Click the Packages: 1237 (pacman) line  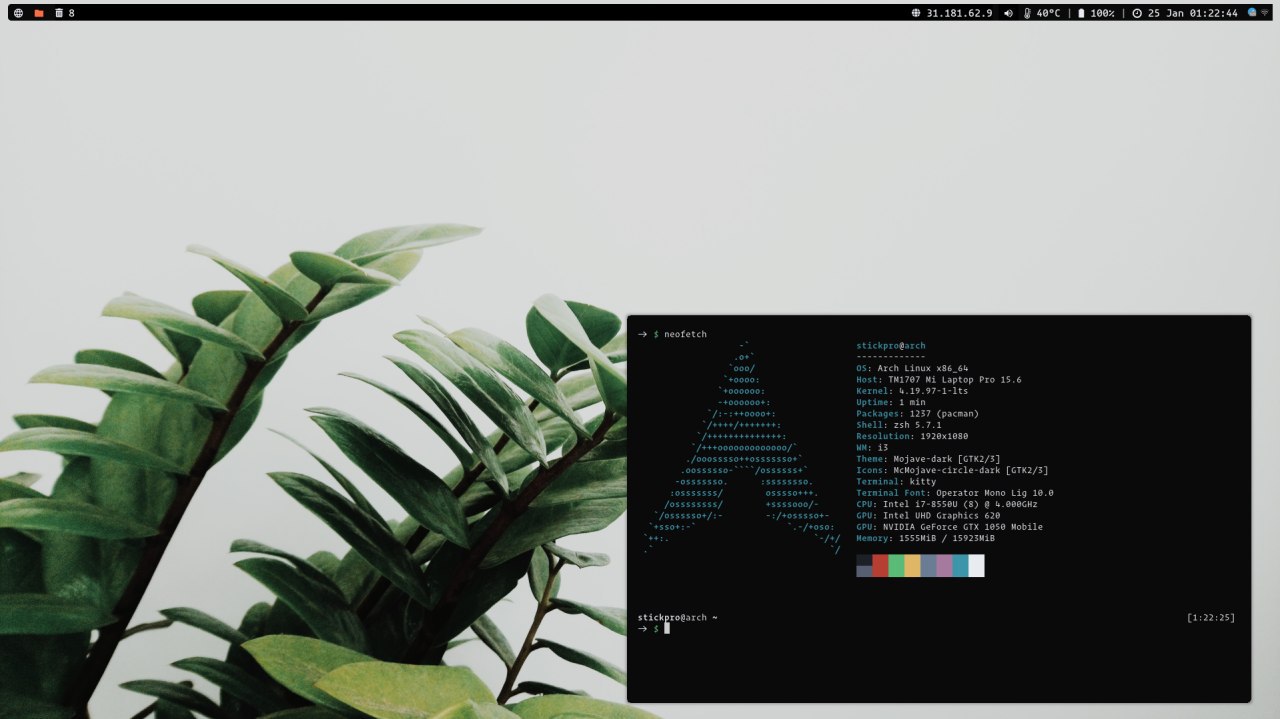[917, 413]
